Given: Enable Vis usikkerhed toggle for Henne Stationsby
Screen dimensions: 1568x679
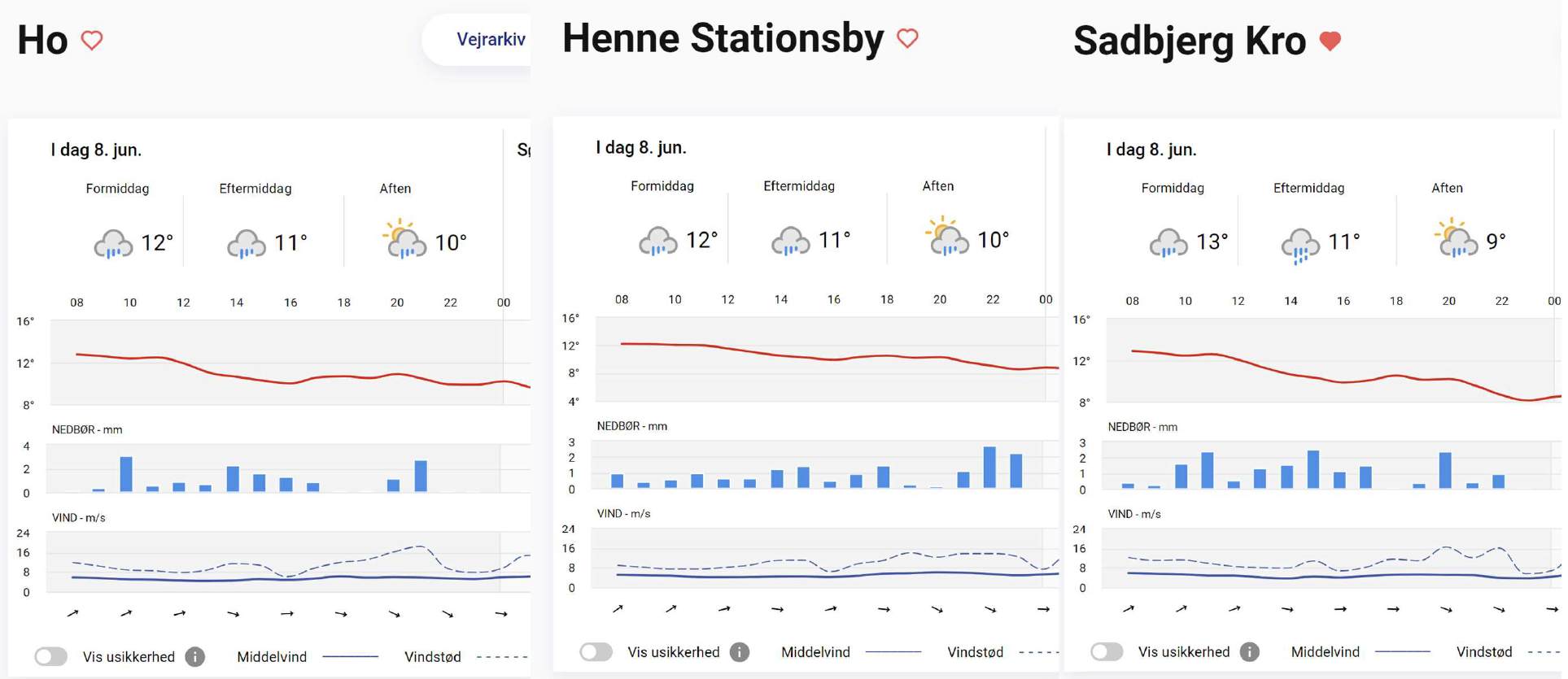Looking at the screenshot, I should (596, 651).
